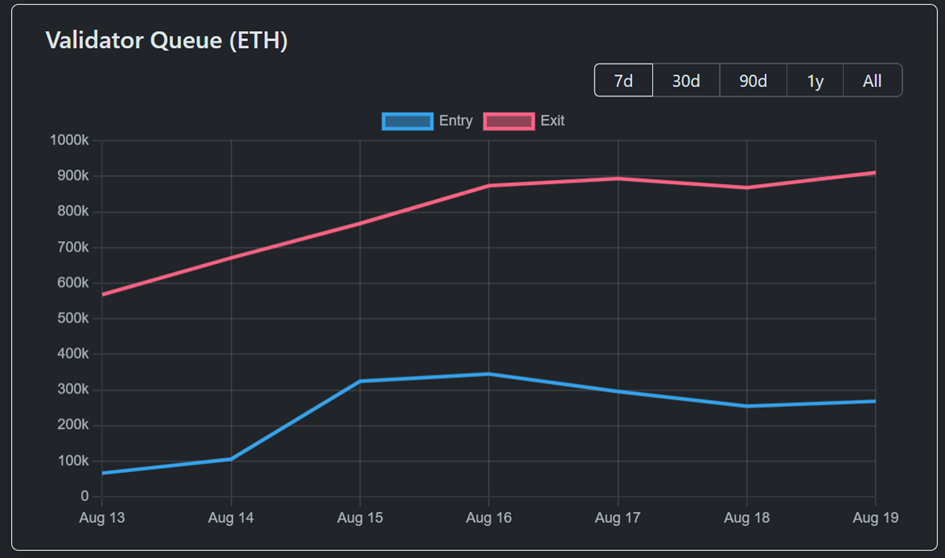The width and height of the screenshot is (945, 558).
Task: Click Entry line point at Aug 15
Action: click(x=360, y=381)
